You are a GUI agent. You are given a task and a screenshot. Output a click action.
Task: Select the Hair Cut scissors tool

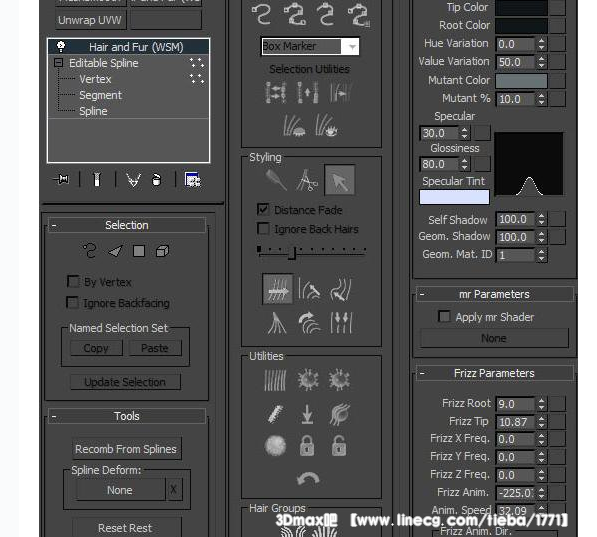pyautogui.click(x=307, y=180)
